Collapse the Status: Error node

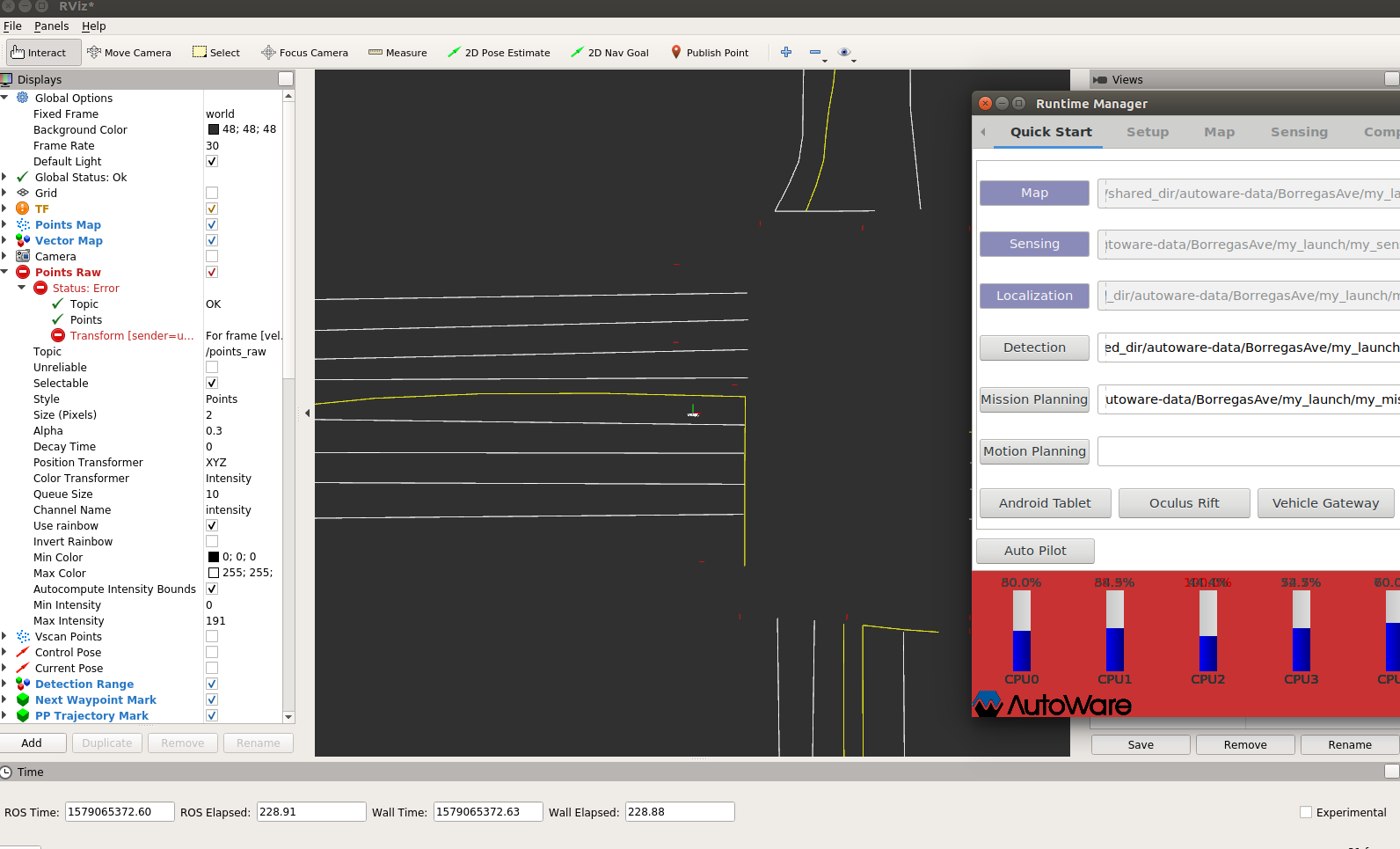pyautogui.click(x=22, y=288)
